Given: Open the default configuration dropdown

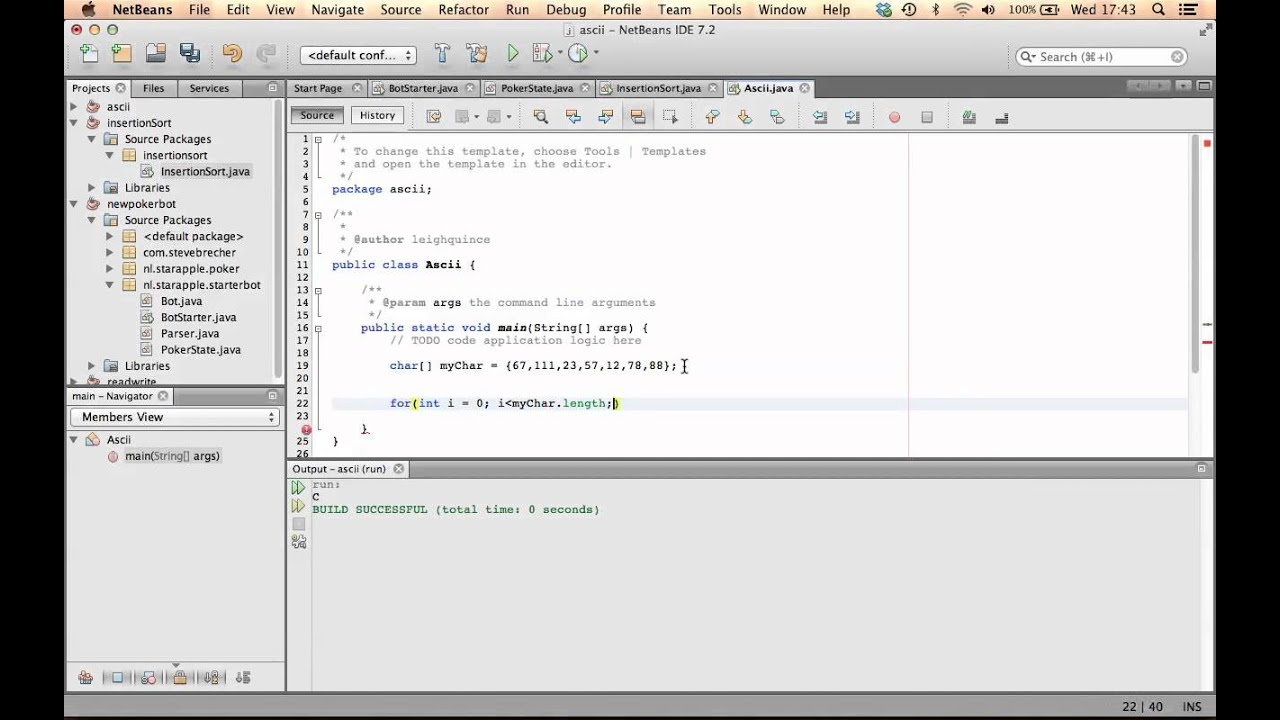Looking at the screenshot, I should pyautogui.click(x=358, y=55).
